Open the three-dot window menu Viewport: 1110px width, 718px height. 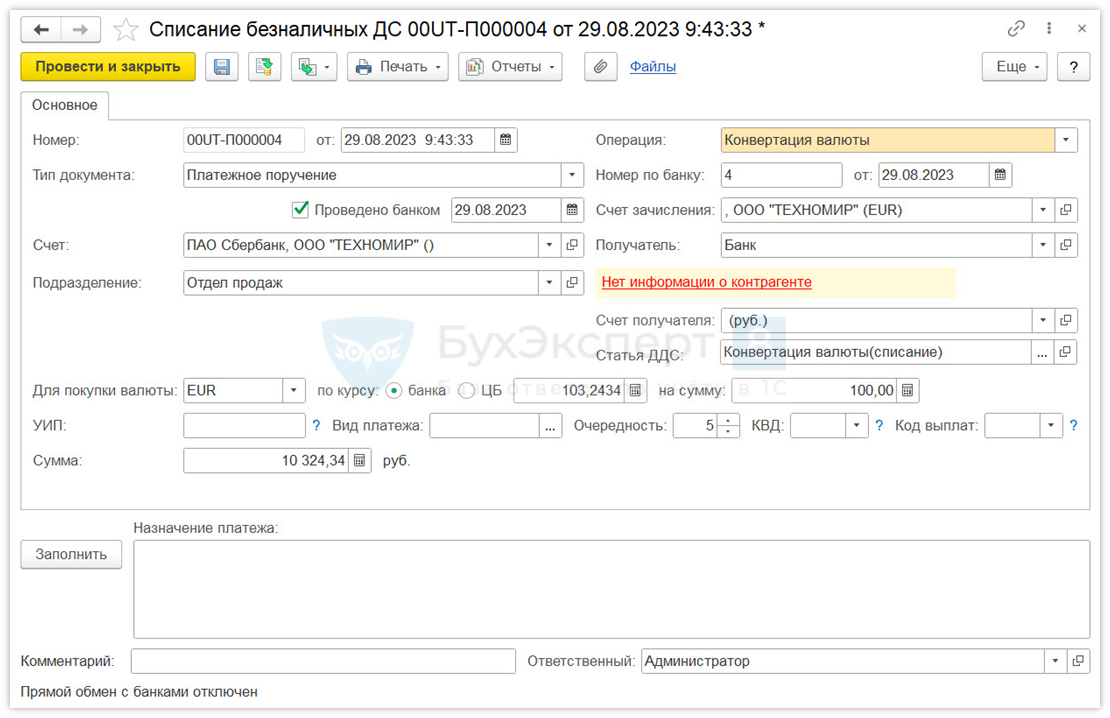(1049, 28)
